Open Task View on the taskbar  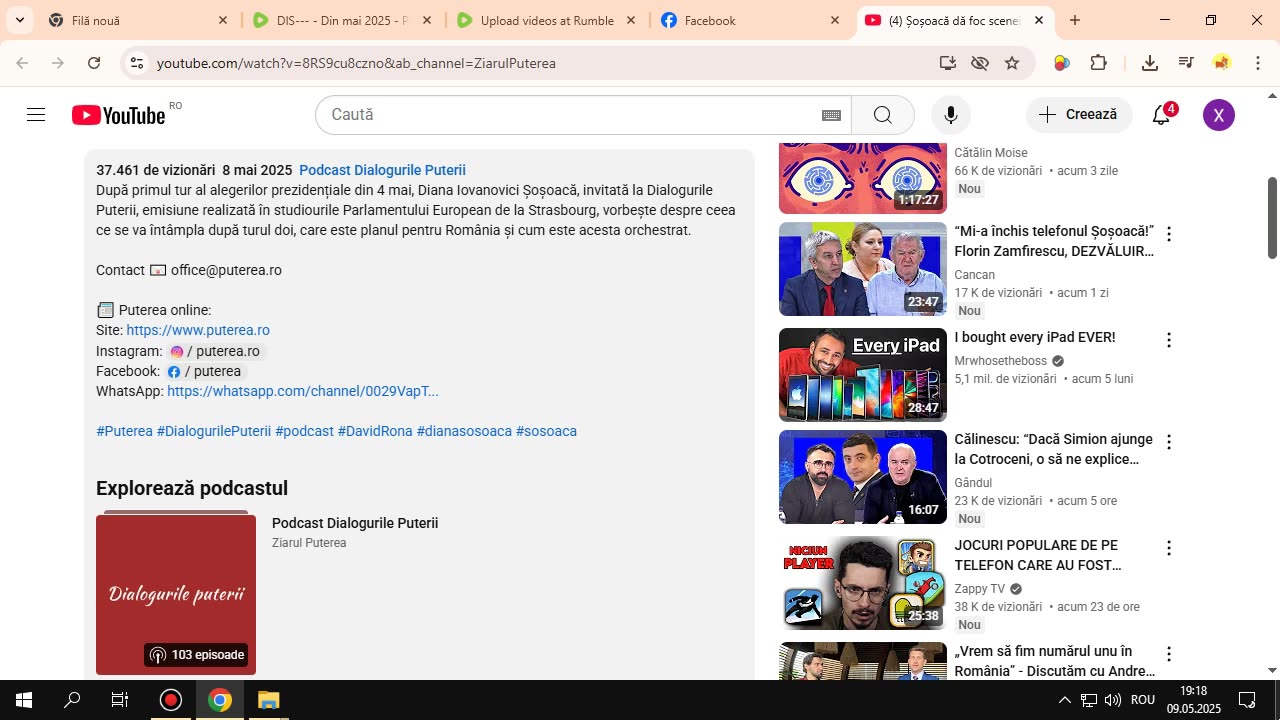[120, 700]
